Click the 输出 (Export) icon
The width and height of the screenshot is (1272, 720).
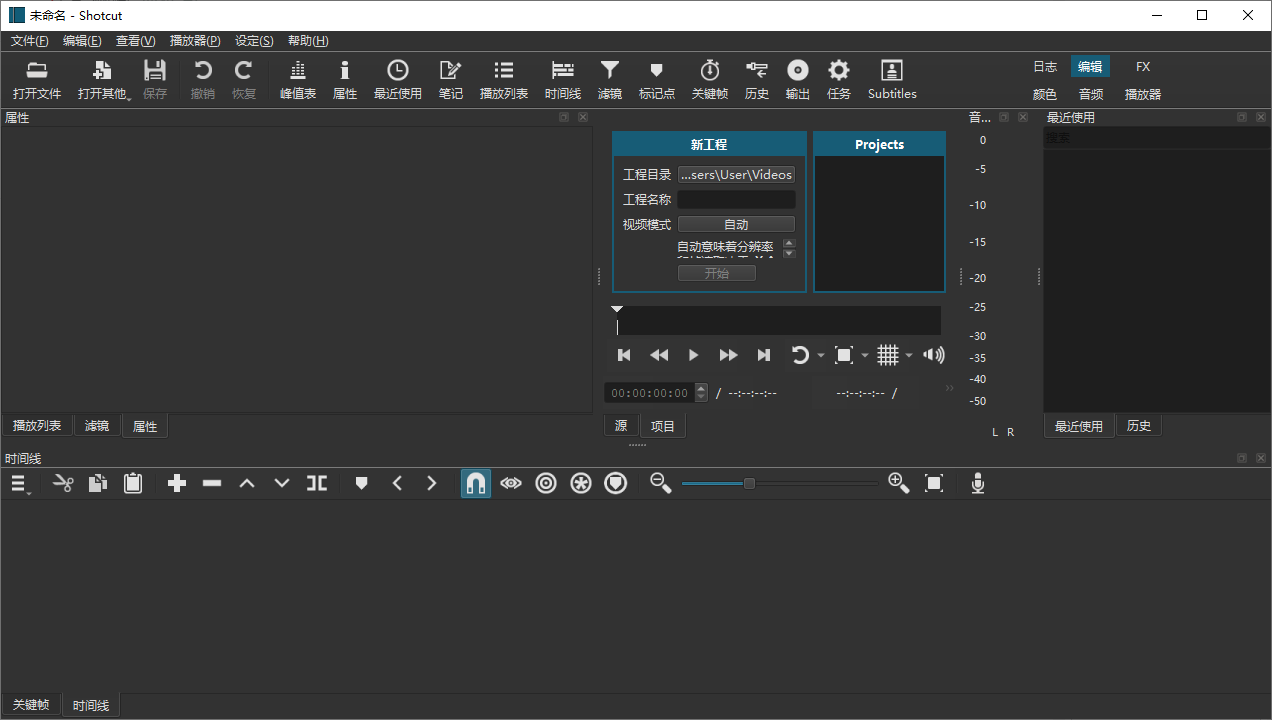coord(797,78)
